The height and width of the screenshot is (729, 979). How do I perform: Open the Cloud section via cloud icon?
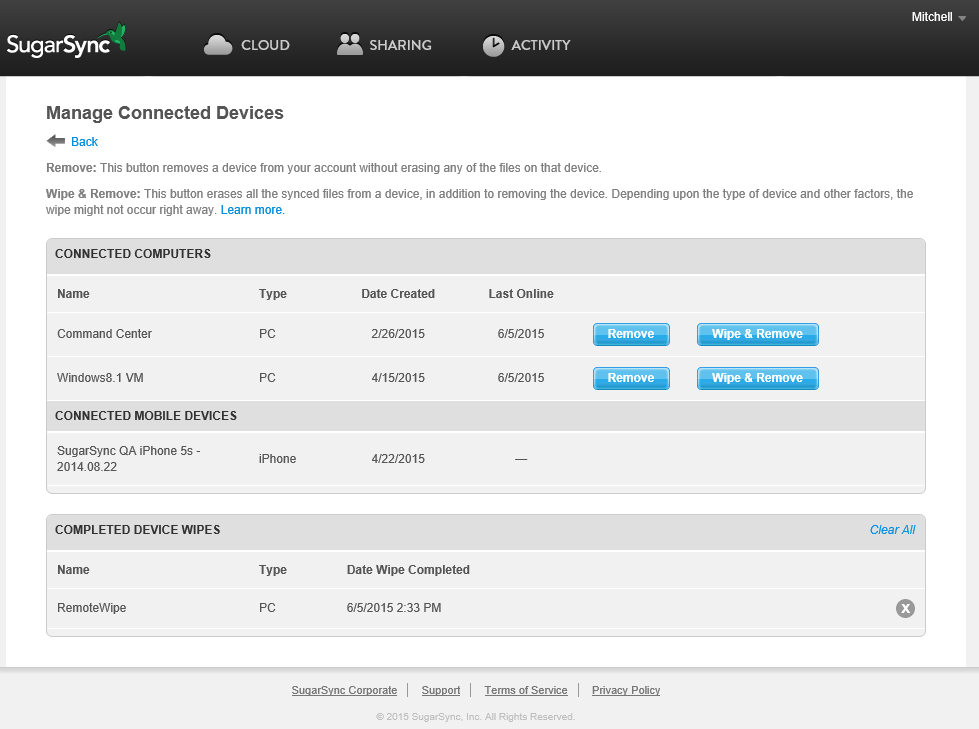218,44
